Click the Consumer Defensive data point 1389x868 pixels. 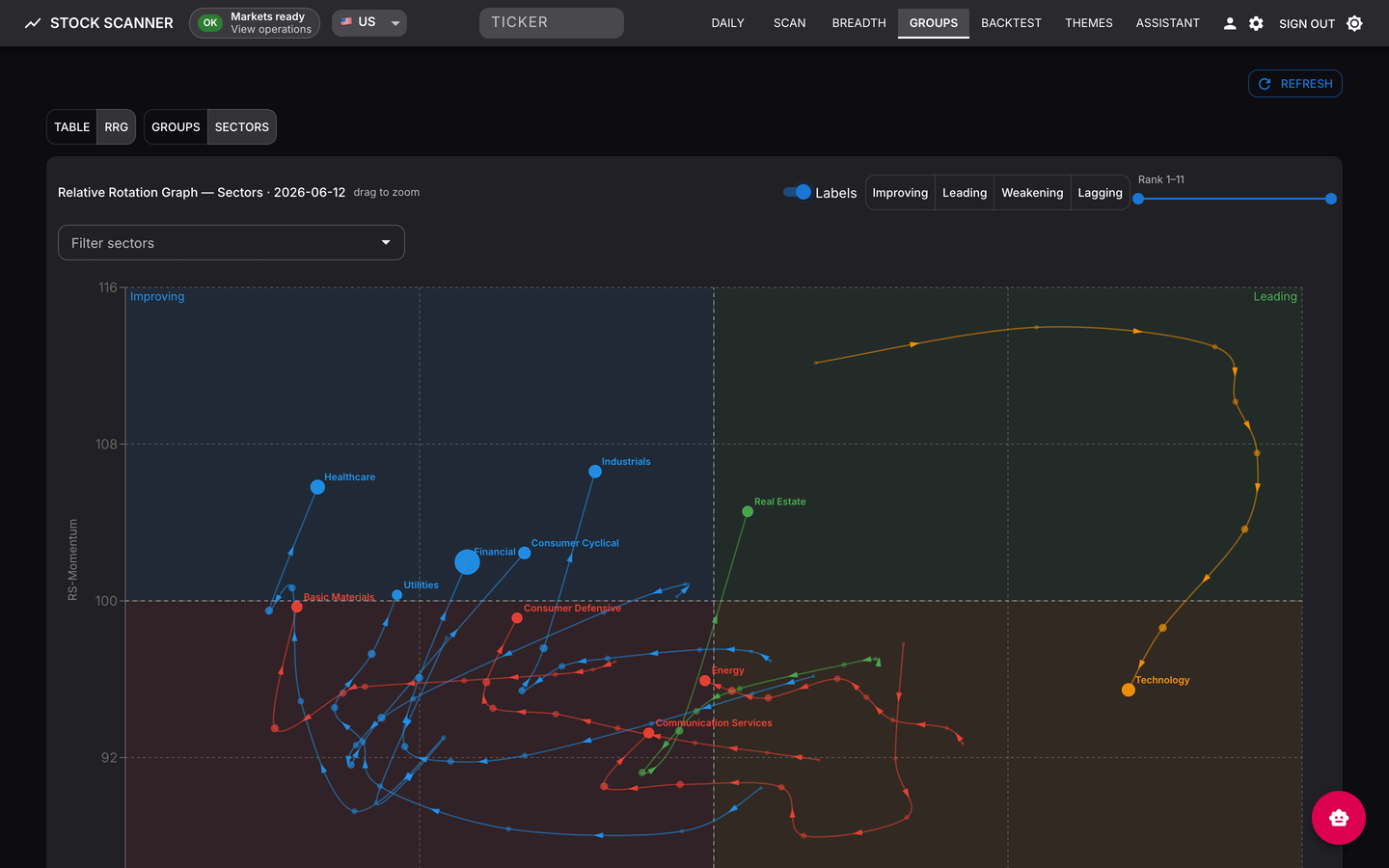tap(517, 618)
